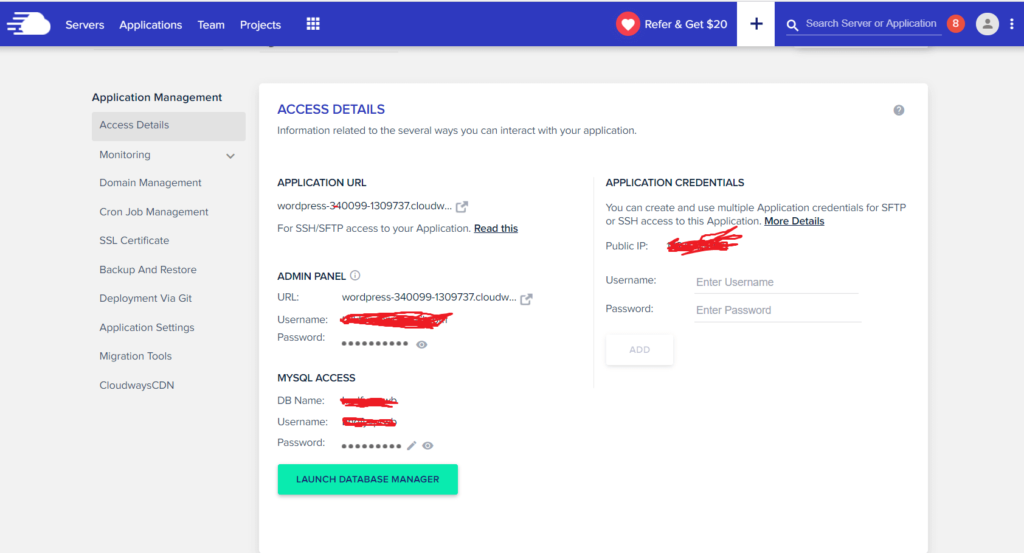
Task: Open the Servers menu
Action: pos(85,25)
